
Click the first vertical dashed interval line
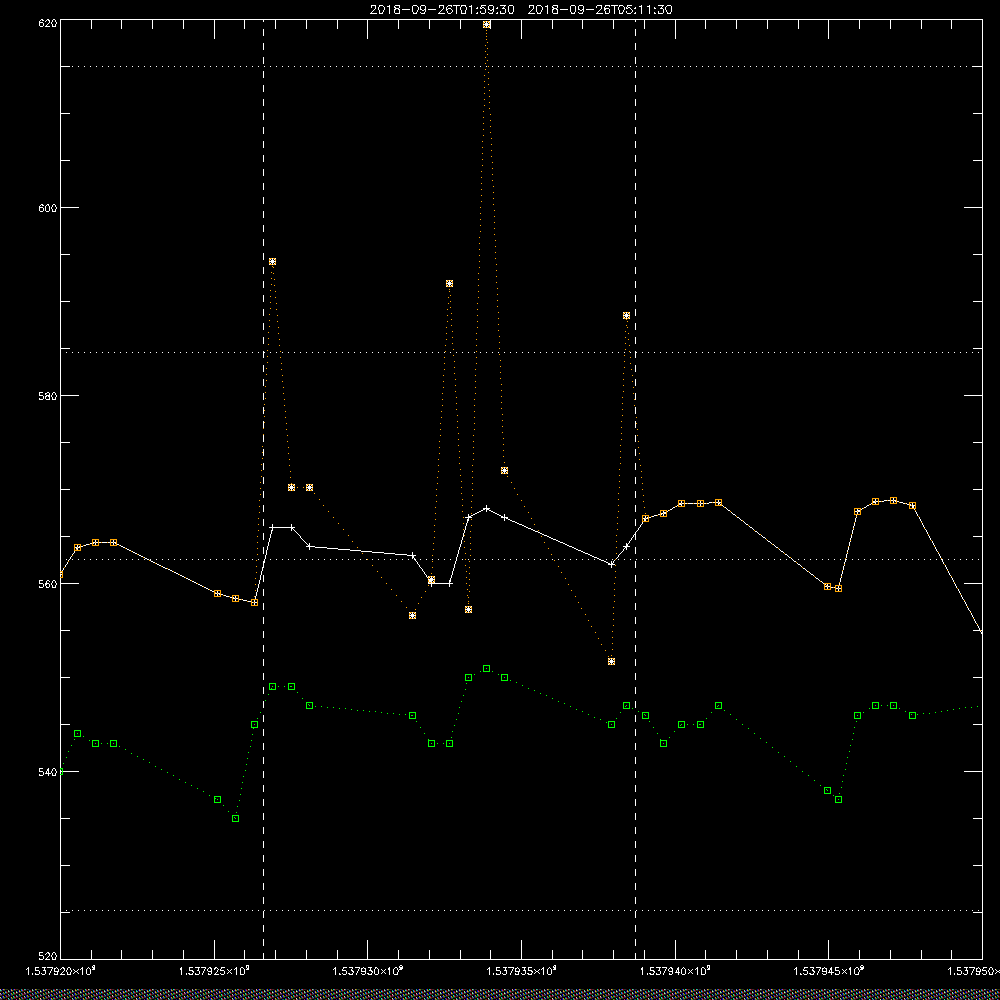(x=263, y=488)
